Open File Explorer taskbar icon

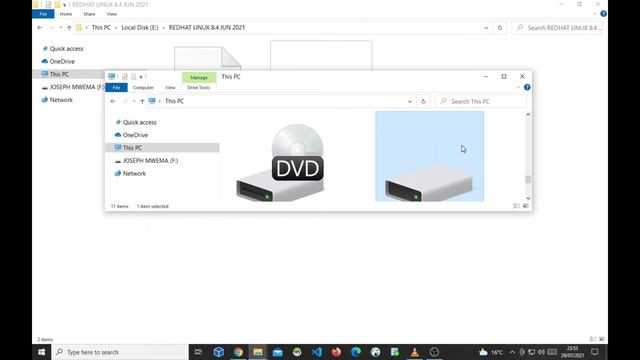click(258, 352)
